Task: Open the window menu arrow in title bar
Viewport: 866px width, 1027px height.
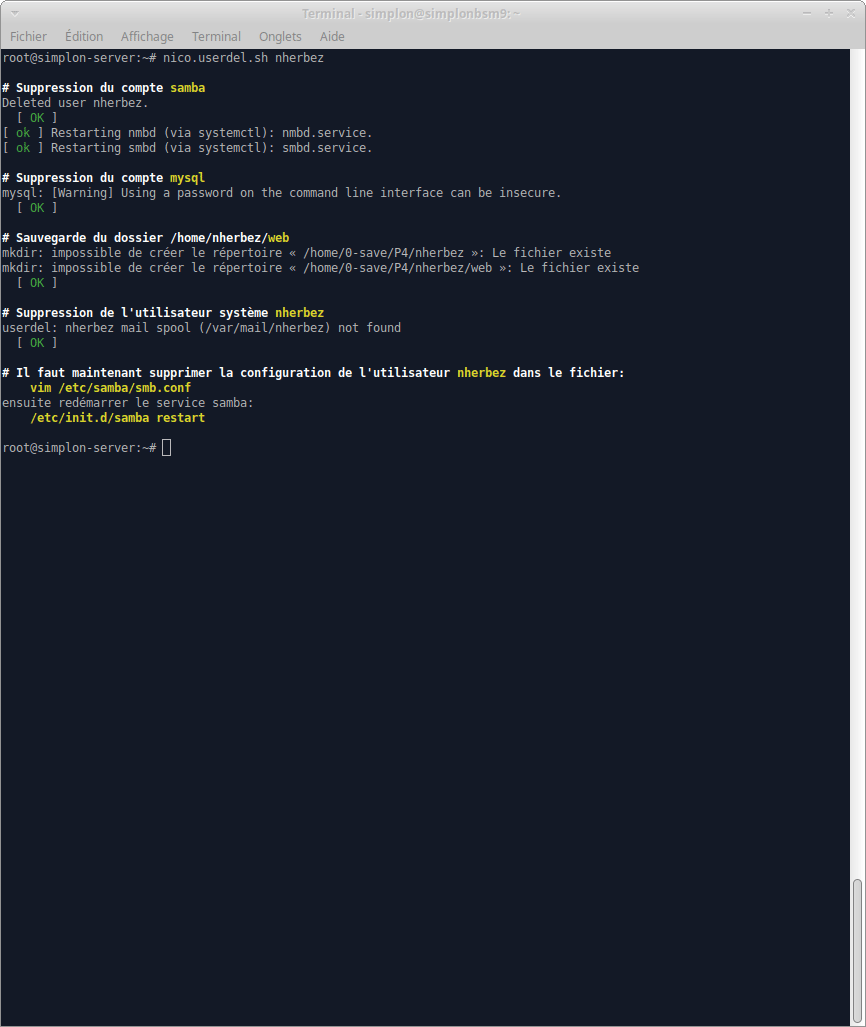Action: click(14, 13)
